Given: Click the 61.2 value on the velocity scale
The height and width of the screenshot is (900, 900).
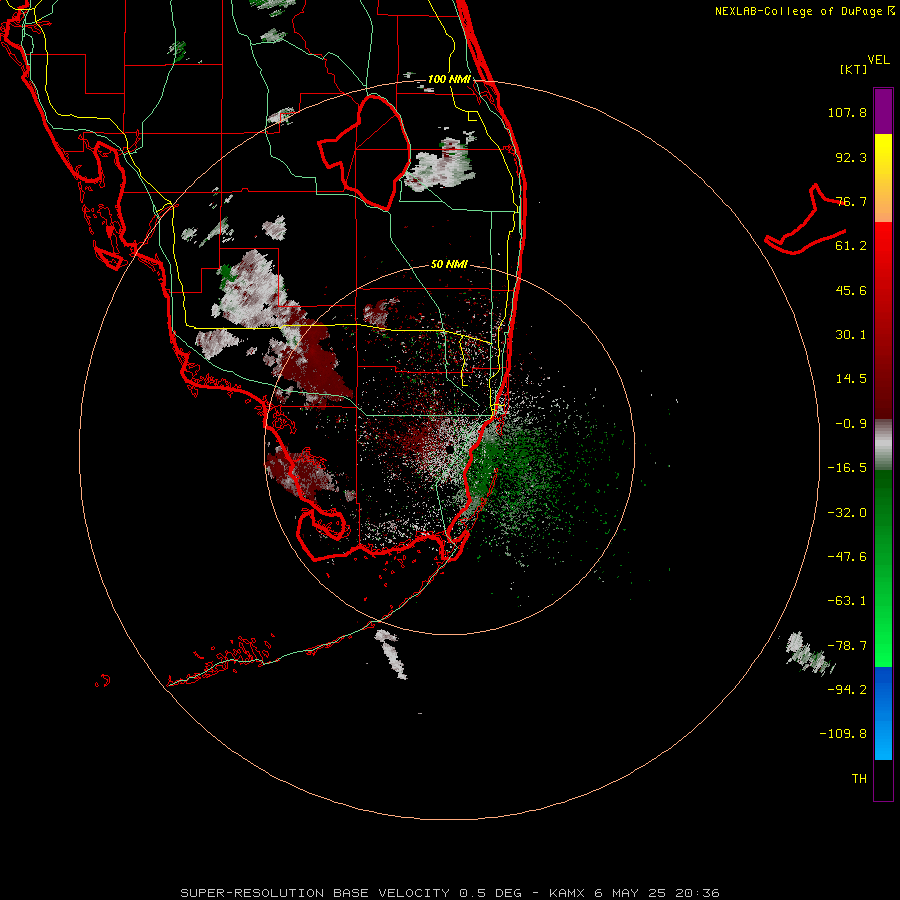Looking at the screenshot, I should pos(851,246).
